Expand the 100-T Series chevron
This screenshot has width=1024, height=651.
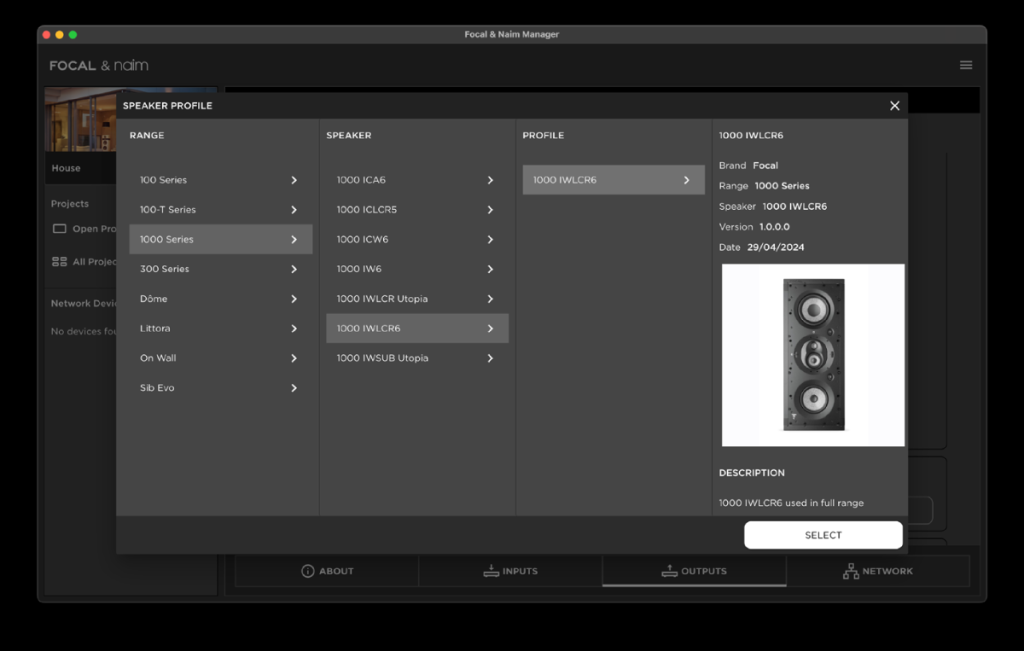coord(294,210)
